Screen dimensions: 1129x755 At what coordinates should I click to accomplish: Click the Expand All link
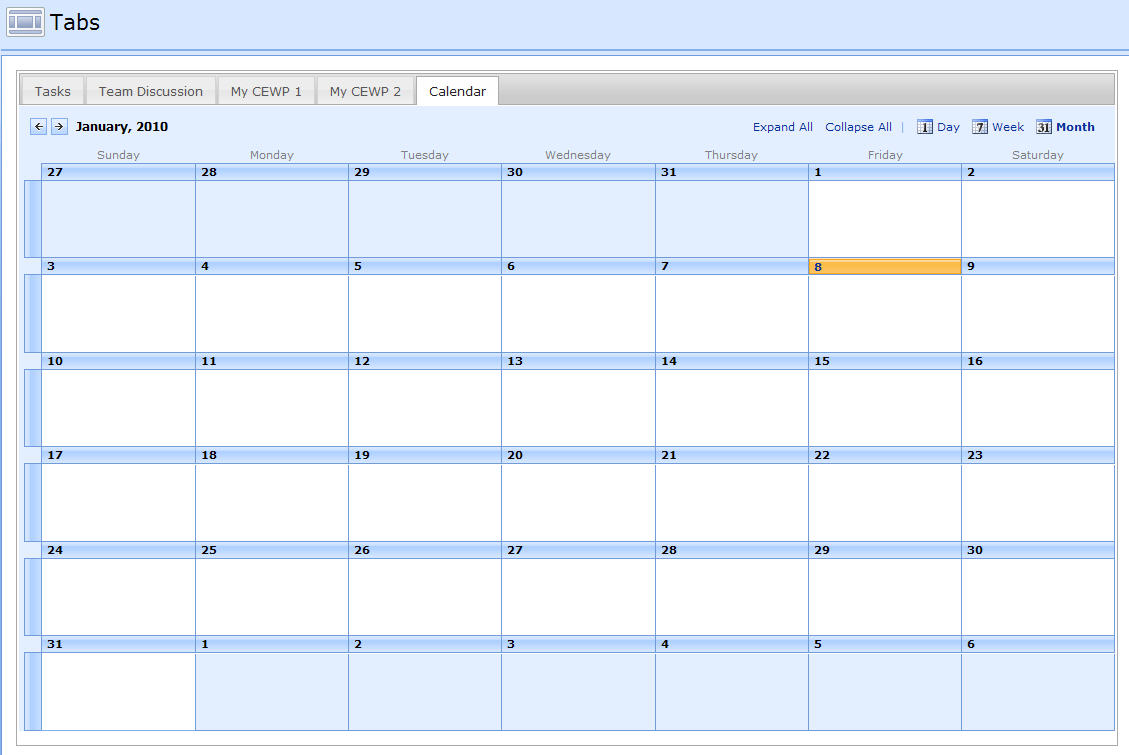coord(782,127)
